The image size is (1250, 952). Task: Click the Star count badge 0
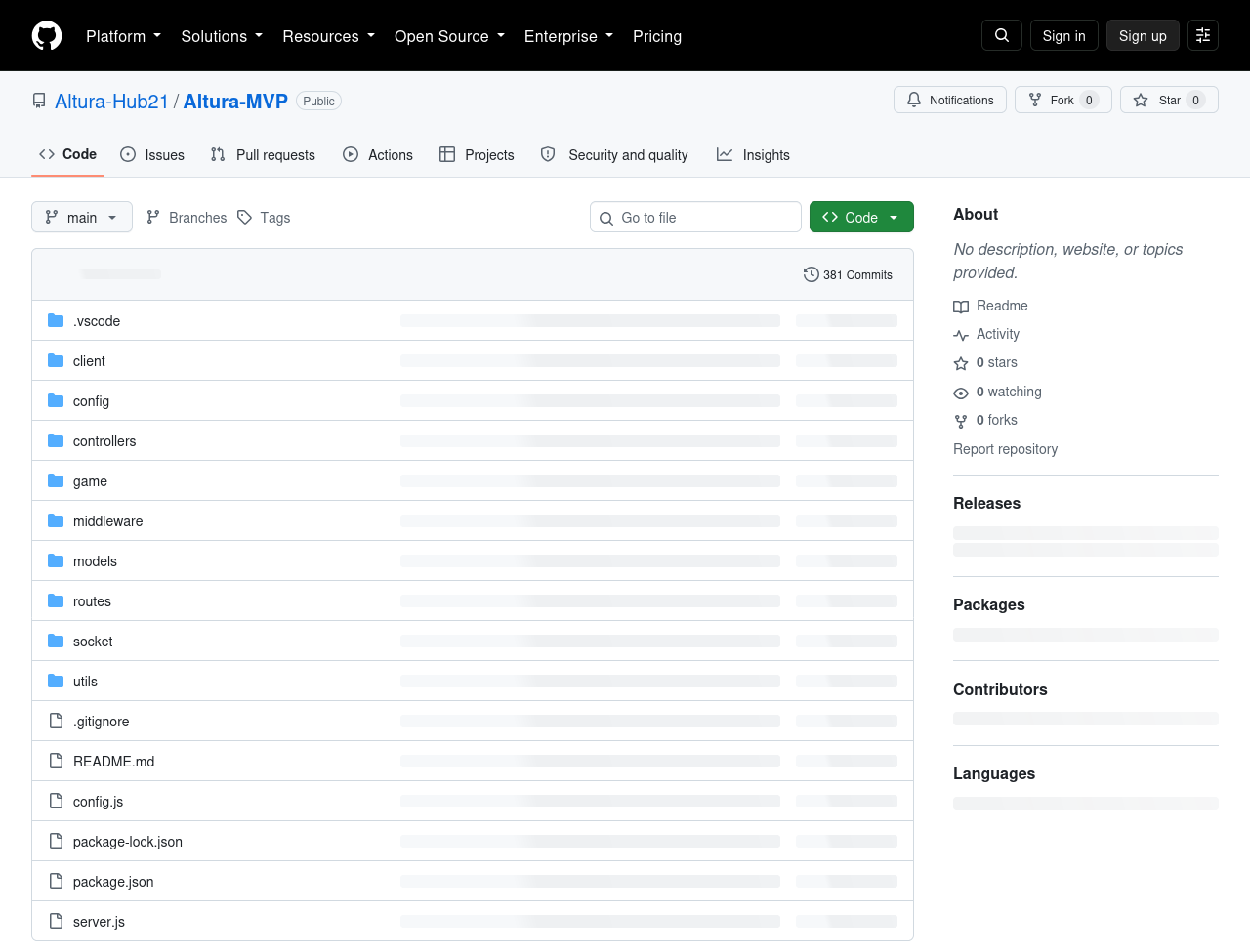pos(1196,100)
